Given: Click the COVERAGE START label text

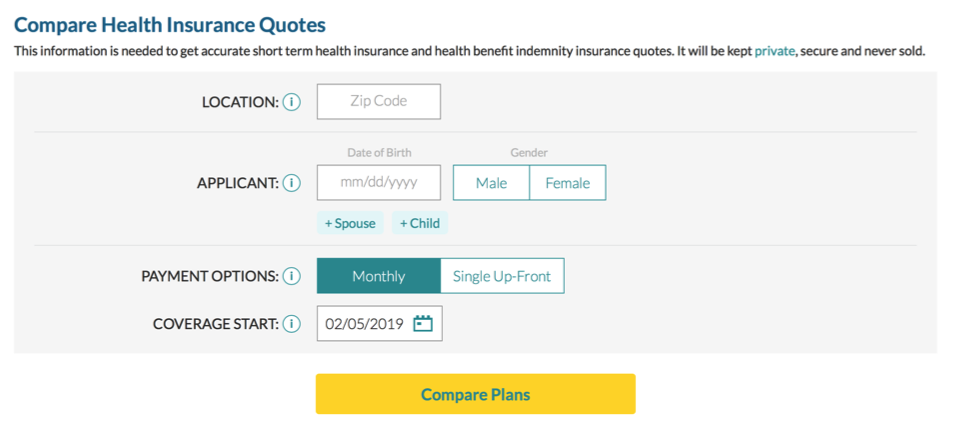Looking at the screenshot, I should tap(216, 324).
